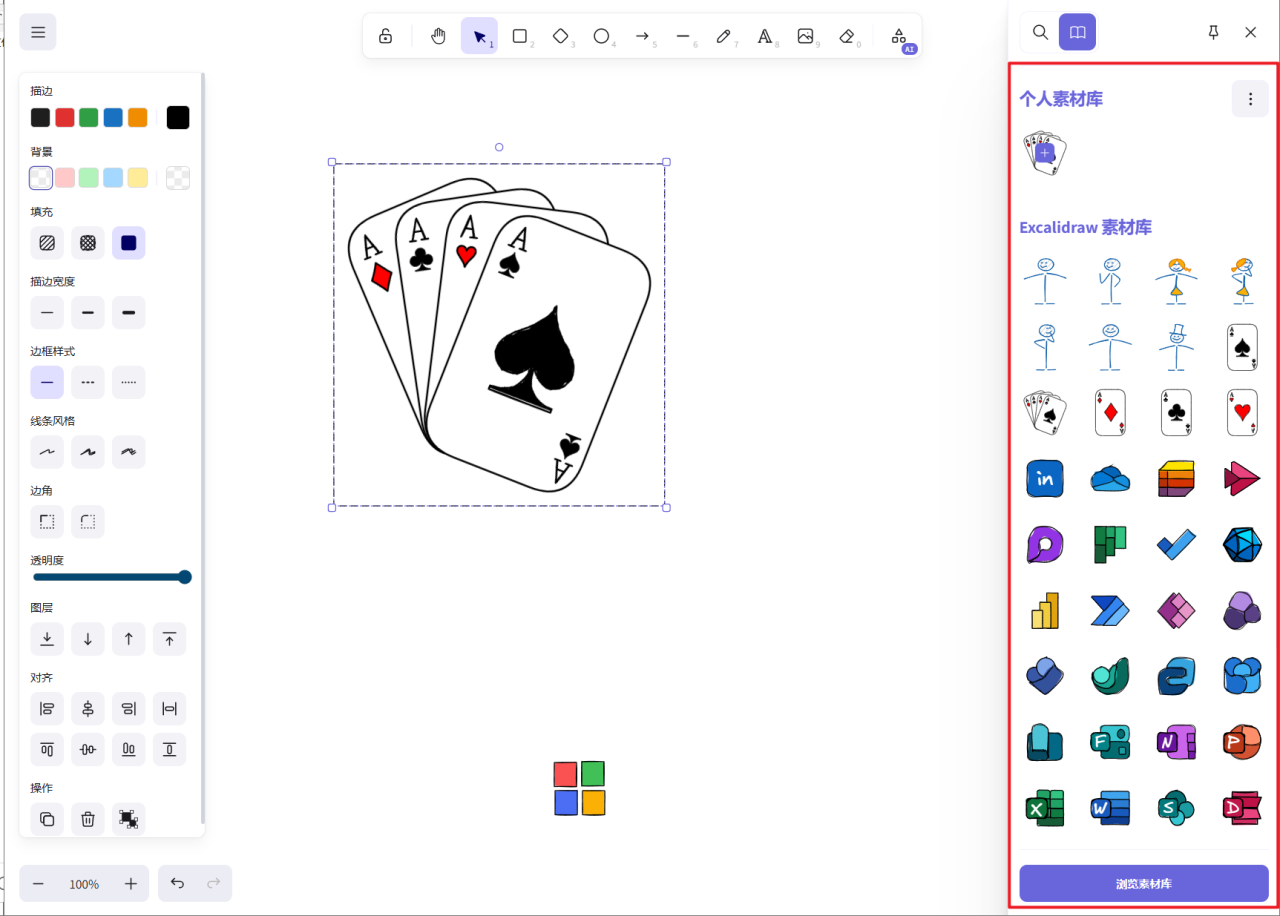Image resolution: width=1280 pixels, height=916 pixels.
Task: Select the Eraser tool
Action: coord(847,35)
